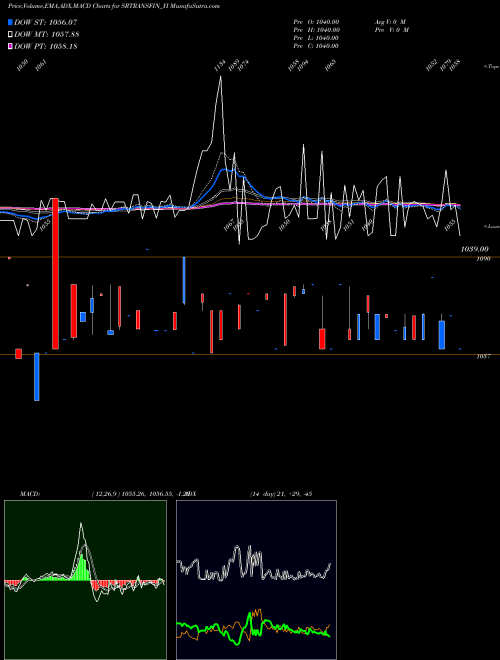This screenshot has height=660, width=500.
Task: Click the 1090 upper price level label
Action: click(x=483, y=259)
